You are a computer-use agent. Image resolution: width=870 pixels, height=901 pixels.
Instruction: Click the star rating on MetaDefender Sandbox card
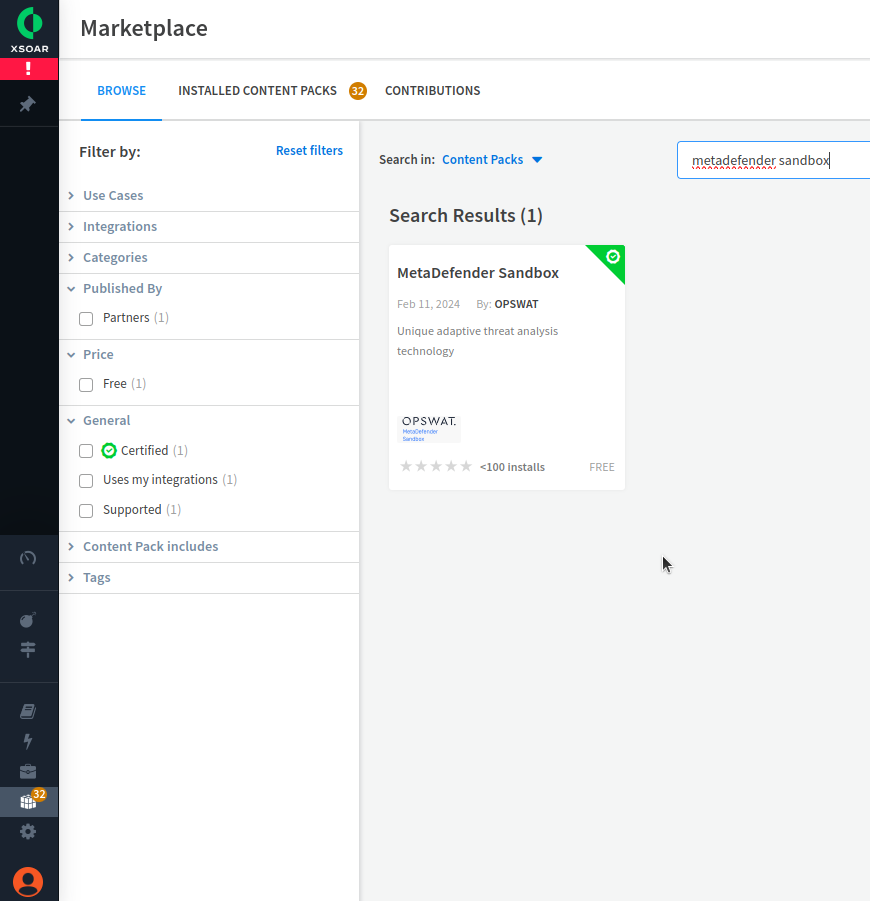point(436,466)
